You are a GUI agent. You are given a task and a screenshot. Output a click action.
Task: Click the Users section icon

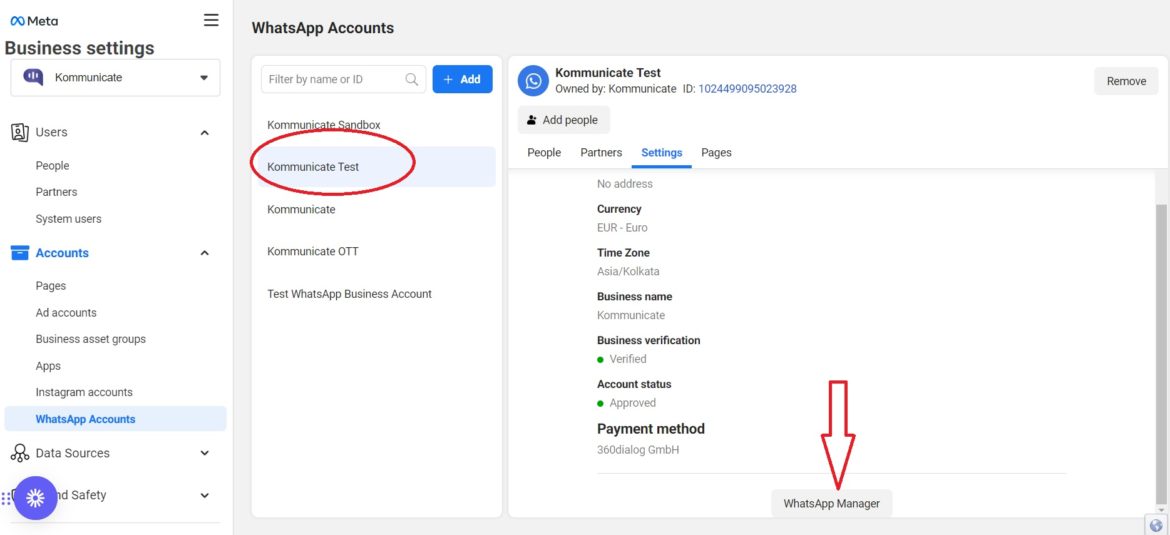pyautogui.click(x=19, y=132)
